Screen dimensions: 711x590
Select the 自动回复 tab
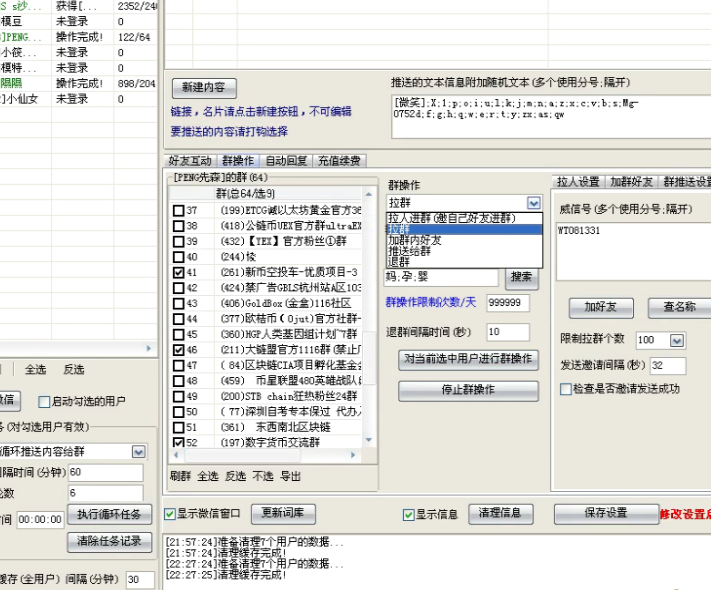tap(286, 161)
